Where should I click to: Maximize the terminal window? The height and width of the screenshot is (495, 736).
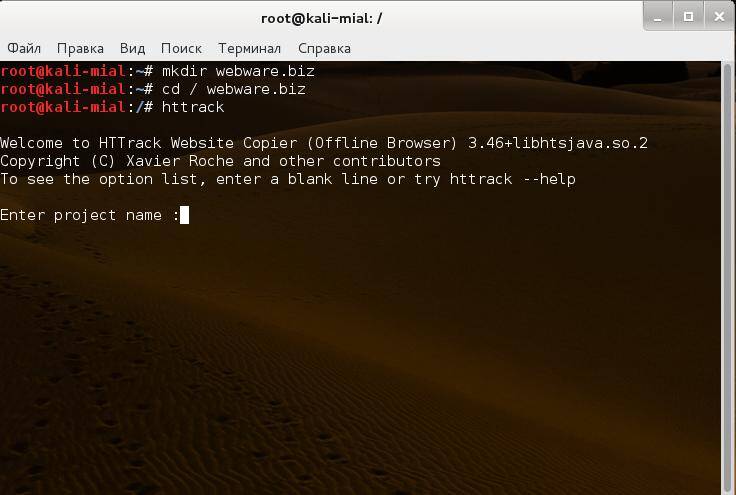[688, 17]
